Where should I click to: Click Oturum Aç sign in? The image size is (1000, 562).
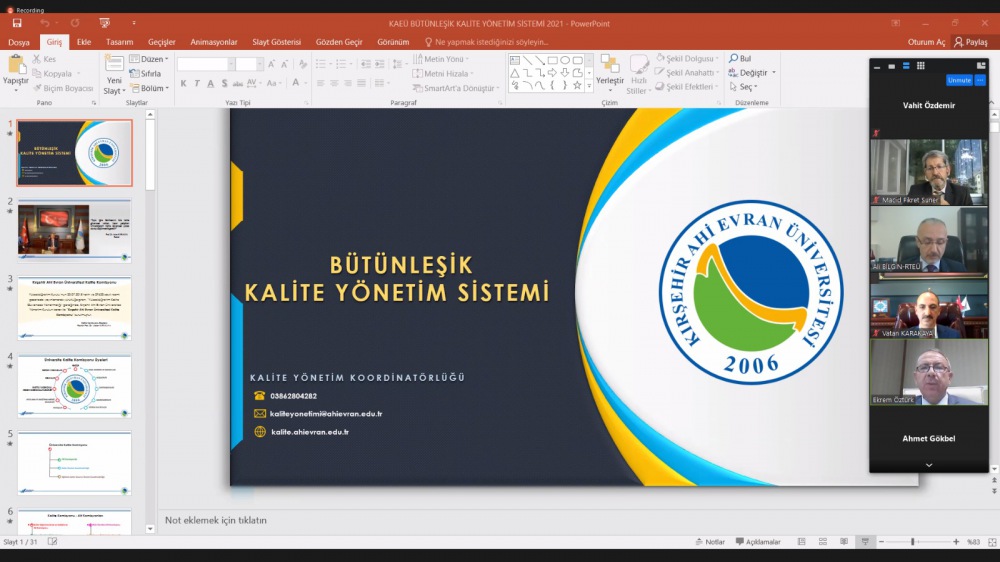coord(926,42)
